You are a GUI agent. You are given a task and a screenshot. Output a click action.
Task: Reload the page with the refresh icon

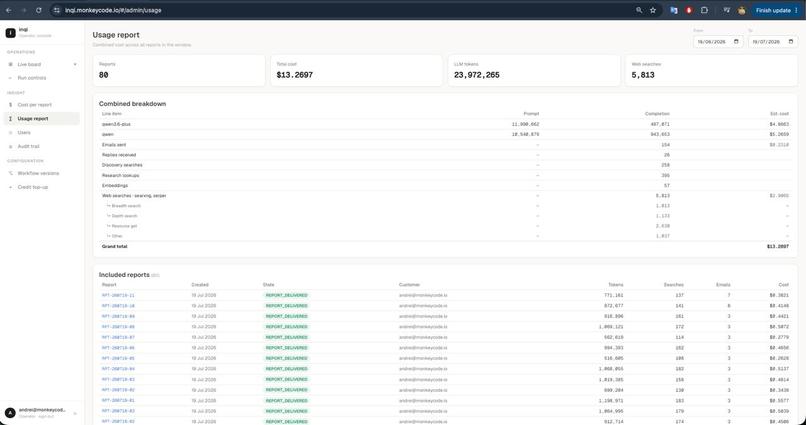pyautogui.click(x=39, y=10)
